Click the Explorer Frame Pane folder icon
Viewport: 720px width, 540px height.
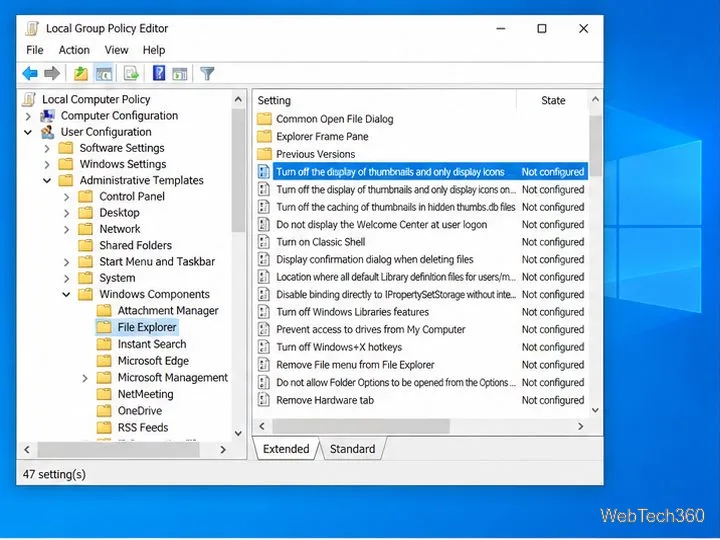pos(264,136)
